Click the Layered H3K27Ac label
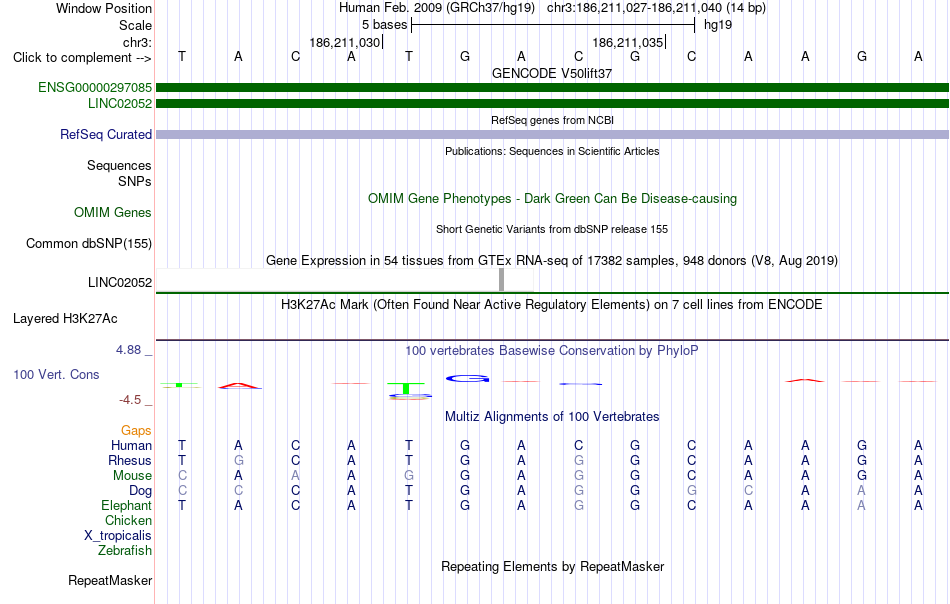 65,319
